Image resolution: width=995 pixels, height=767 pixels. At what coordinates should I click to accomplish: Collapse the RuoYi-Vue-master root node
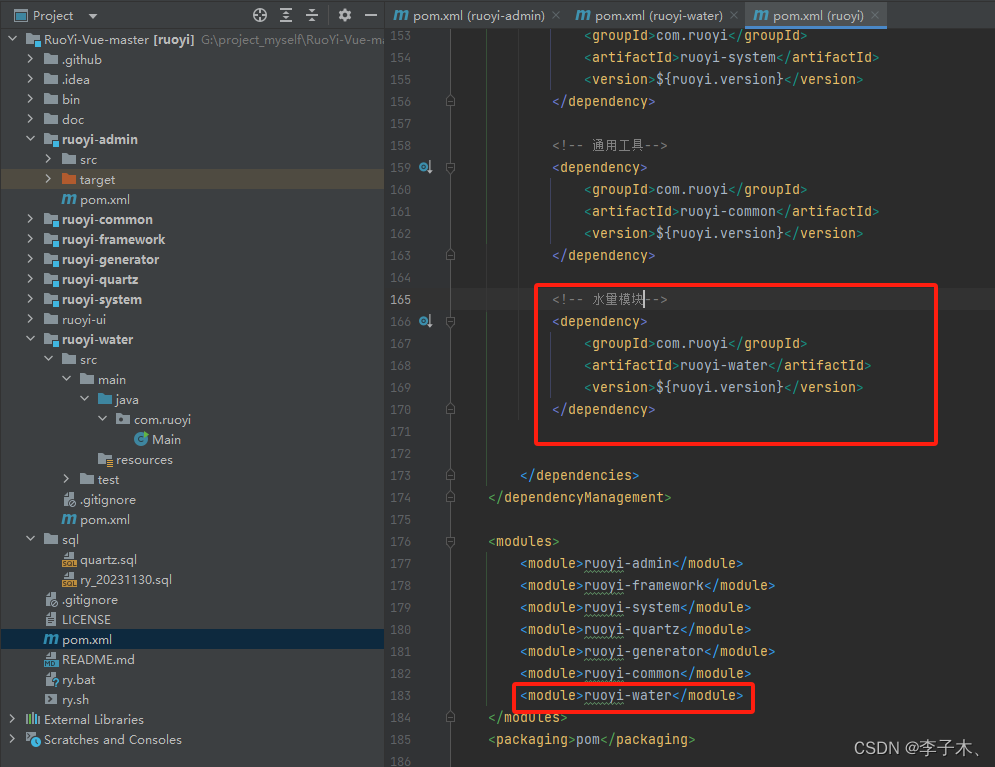(x=13, y=39)
